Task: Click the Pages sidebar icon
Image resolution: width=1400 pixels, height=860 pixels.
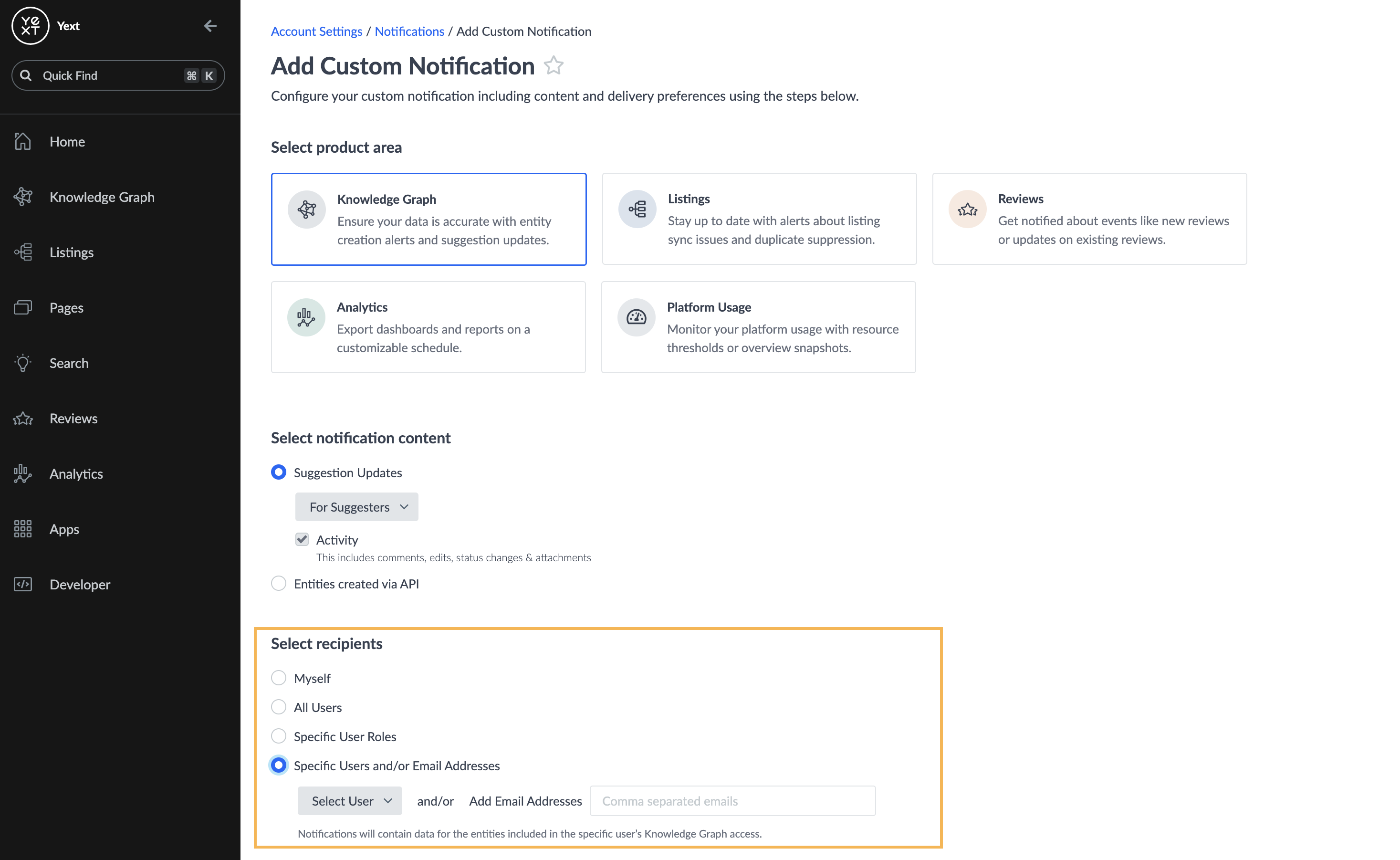Action: [23, 308]
